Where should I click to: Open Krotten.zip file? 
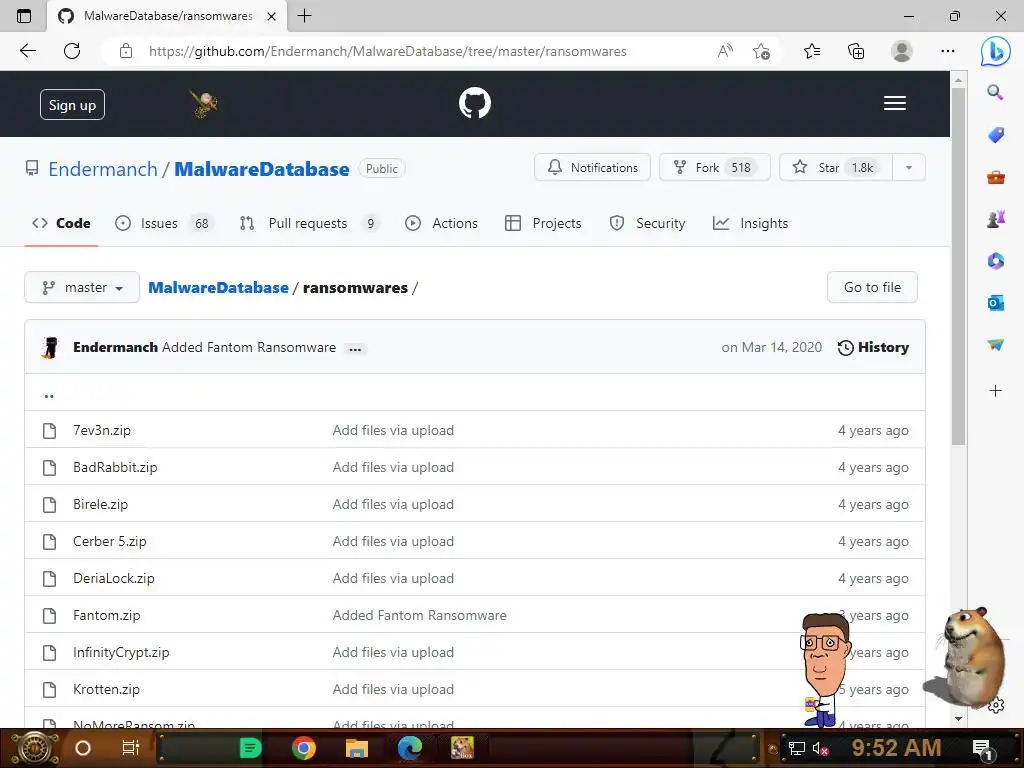point(106,689)
